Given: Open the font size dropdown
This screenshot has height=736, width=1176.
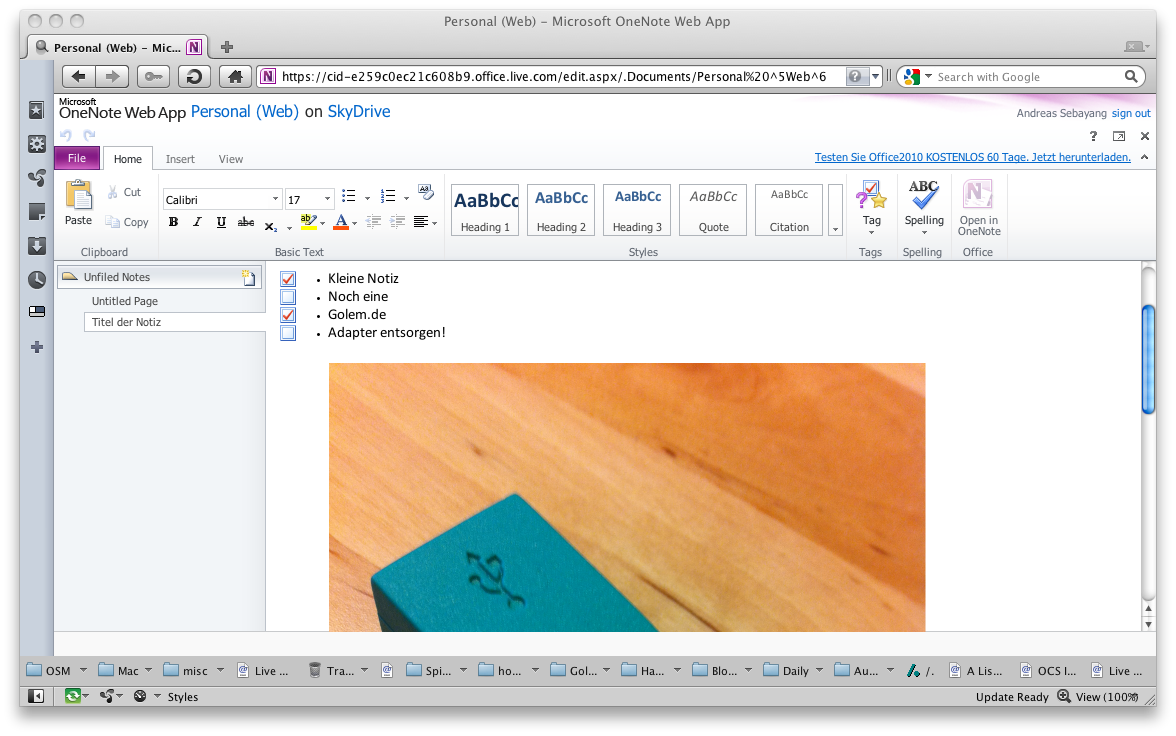Looking at the screenshot, I should 328,199.
